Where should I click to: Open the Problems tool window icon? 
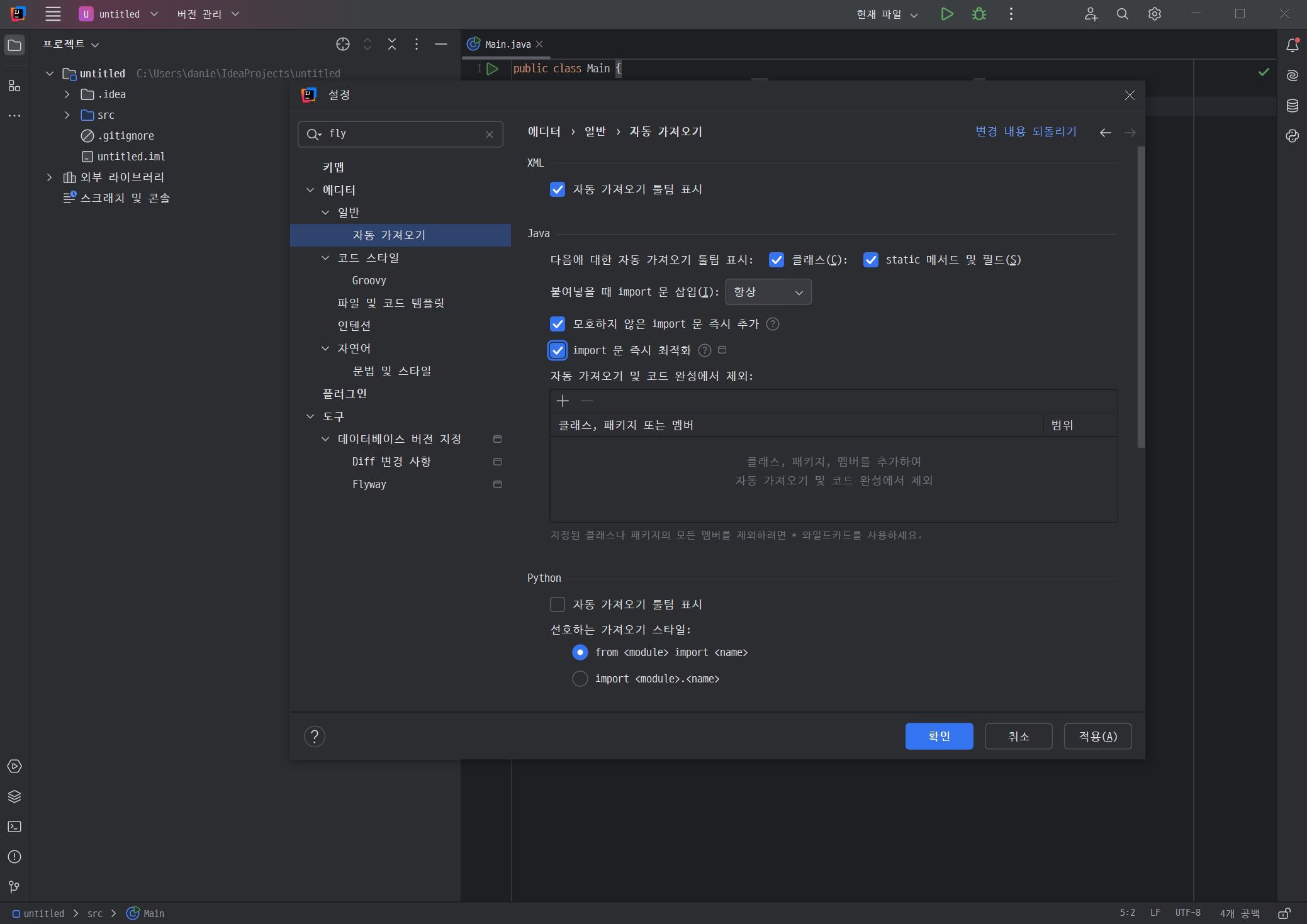click(14, 857)
